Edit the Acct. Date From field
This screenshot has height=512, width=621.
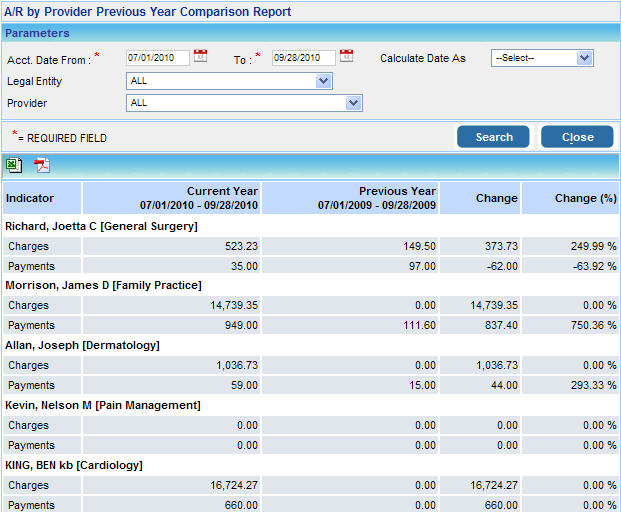tap(157, 58)
